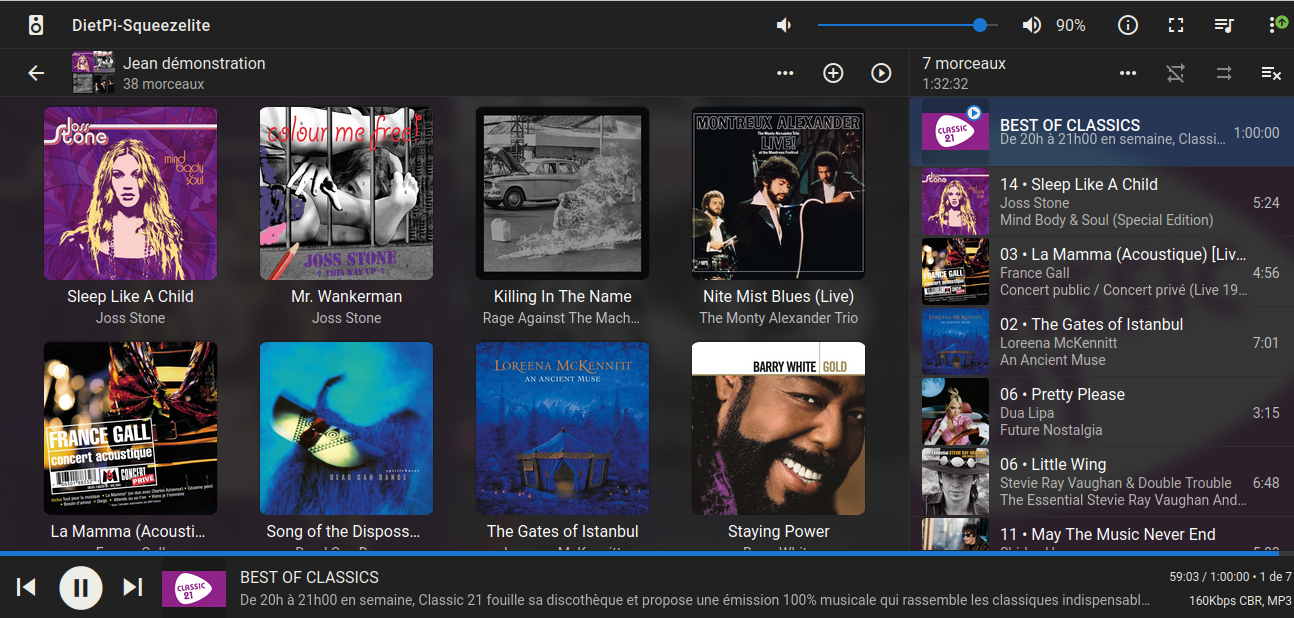
Task: Open the Mr. Wankerman album cover
Action: click(x=346, y=193)
